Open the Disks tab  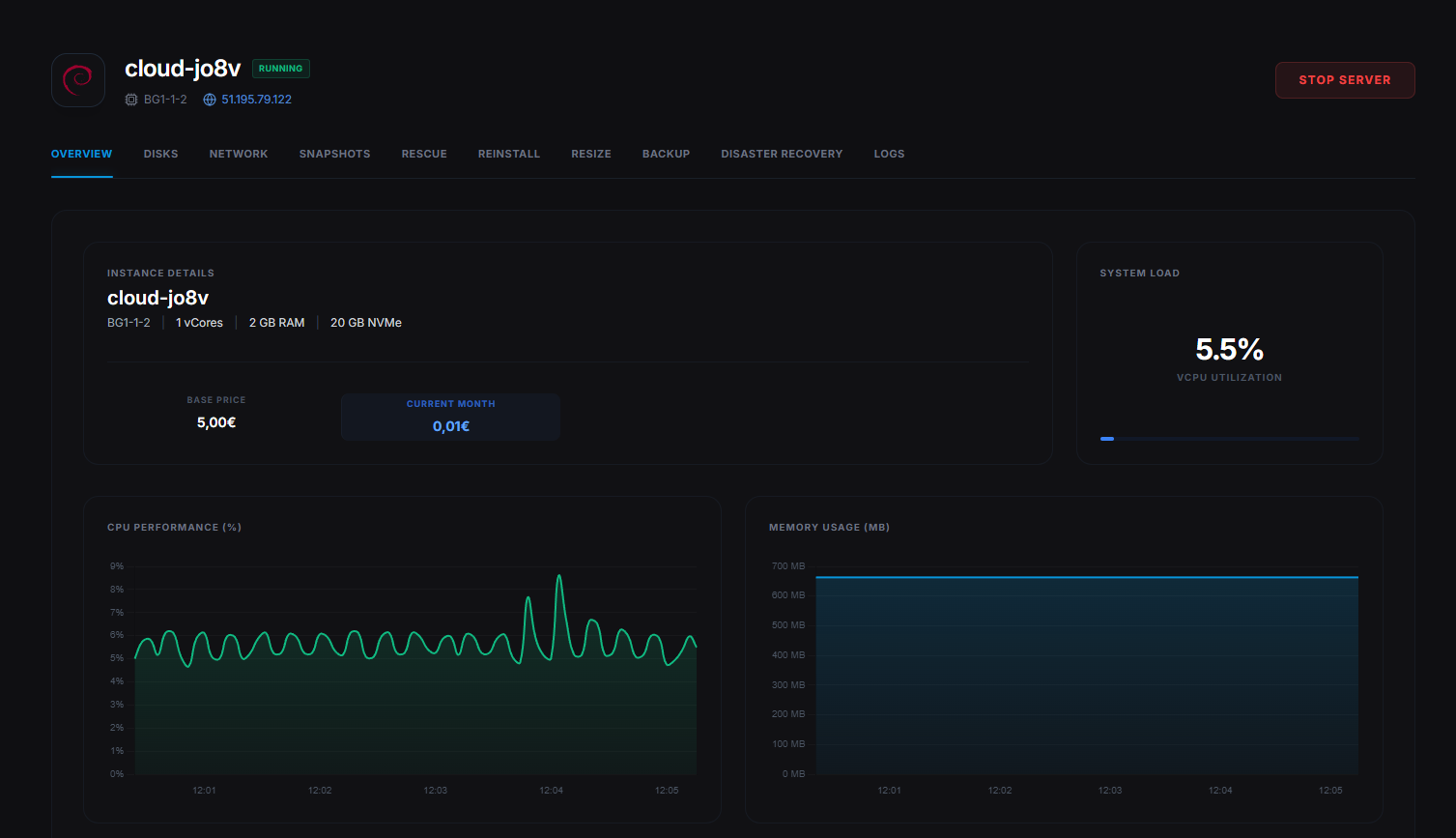160,154
